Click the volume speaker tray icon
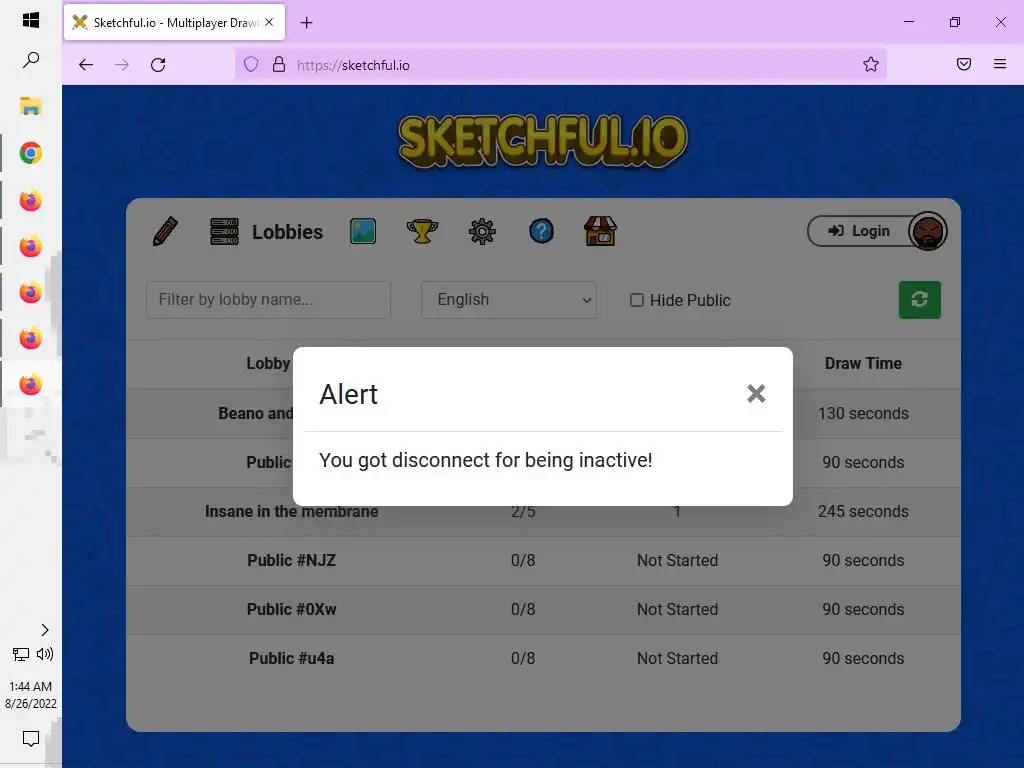 click(x=45, y=654)
